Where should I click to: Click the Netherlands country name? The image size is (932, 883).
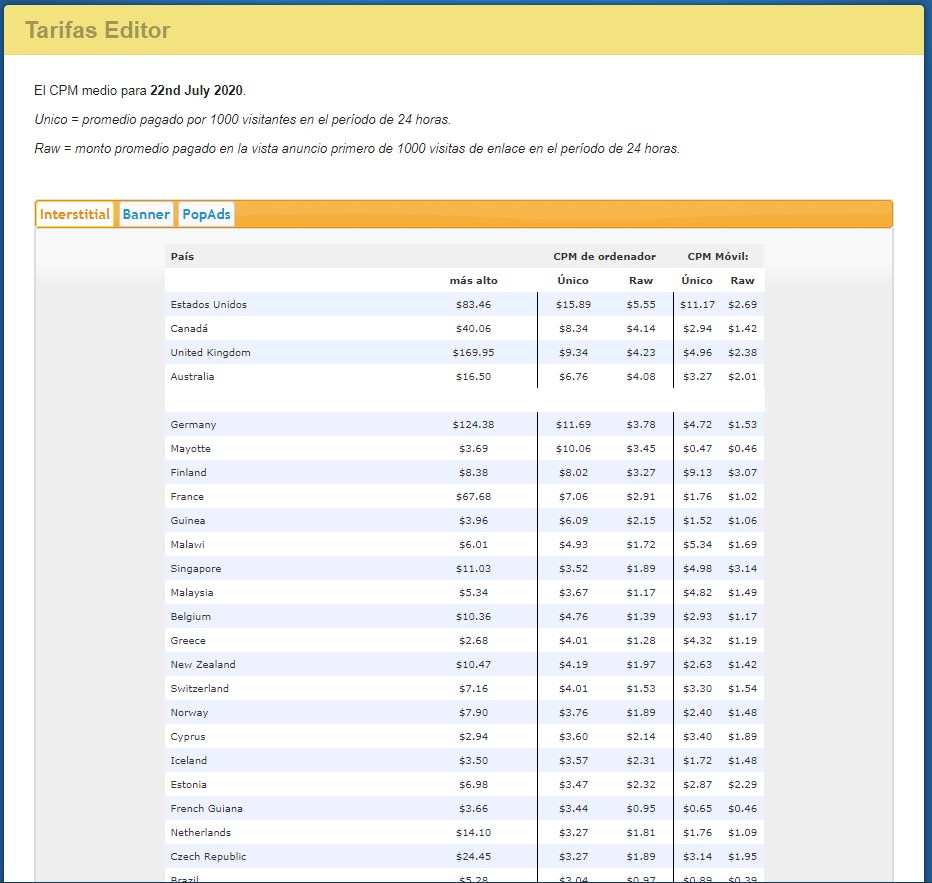(200, 832)
